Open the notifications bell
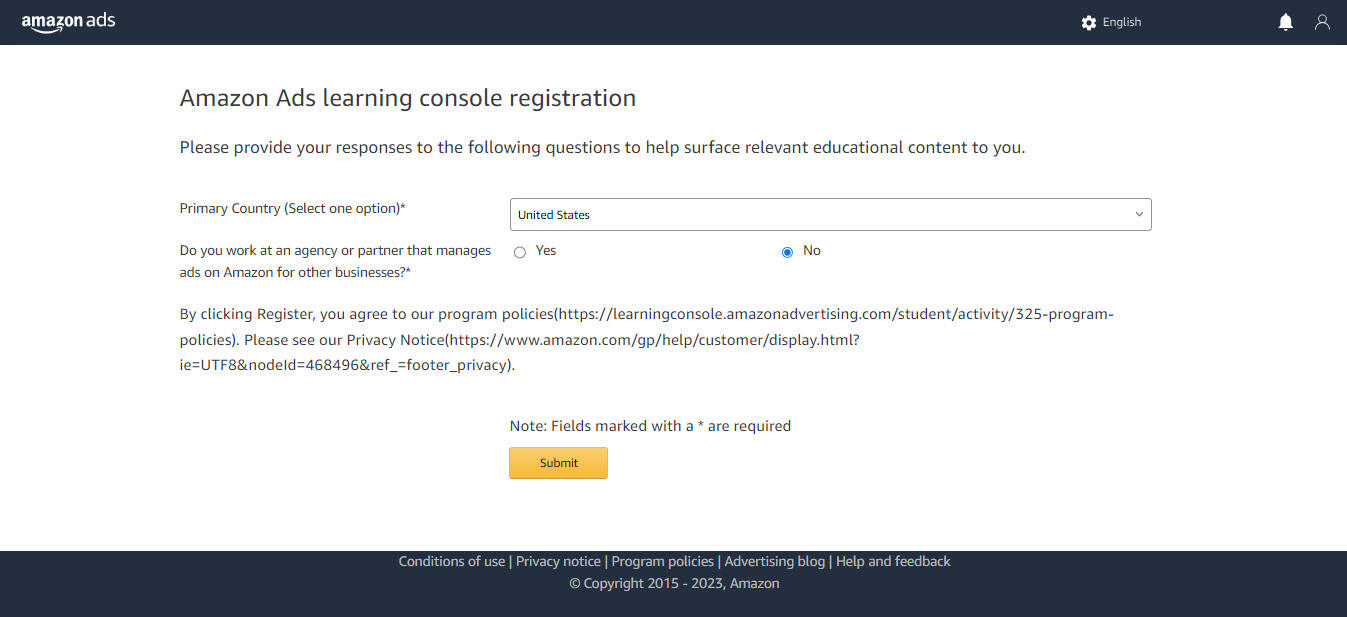The width and height of the screenshot is (1347, 617). (x=1285, y=21)
